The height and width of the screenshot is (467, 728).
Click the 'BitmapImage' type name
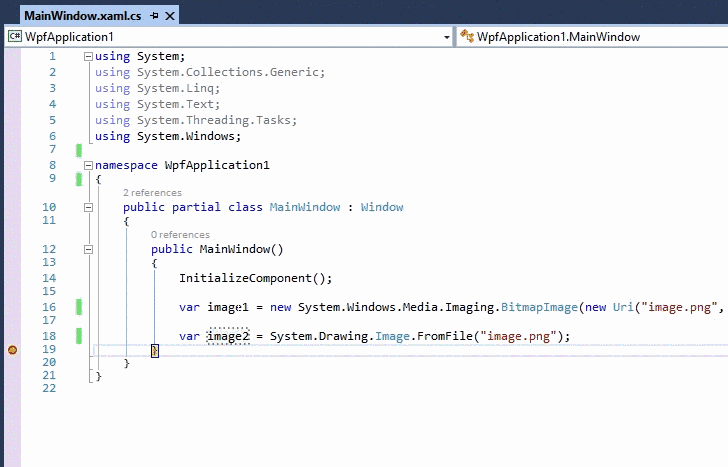[539, 307]
